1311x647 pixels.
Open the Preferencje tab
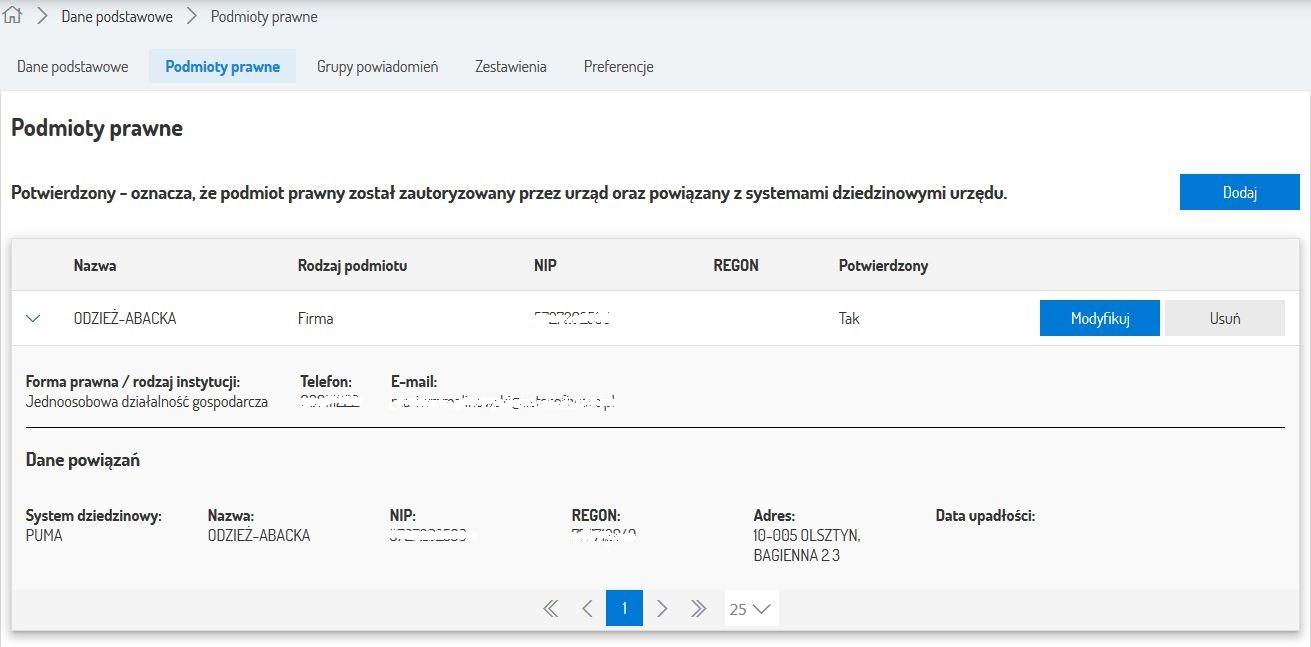point(618,67)
